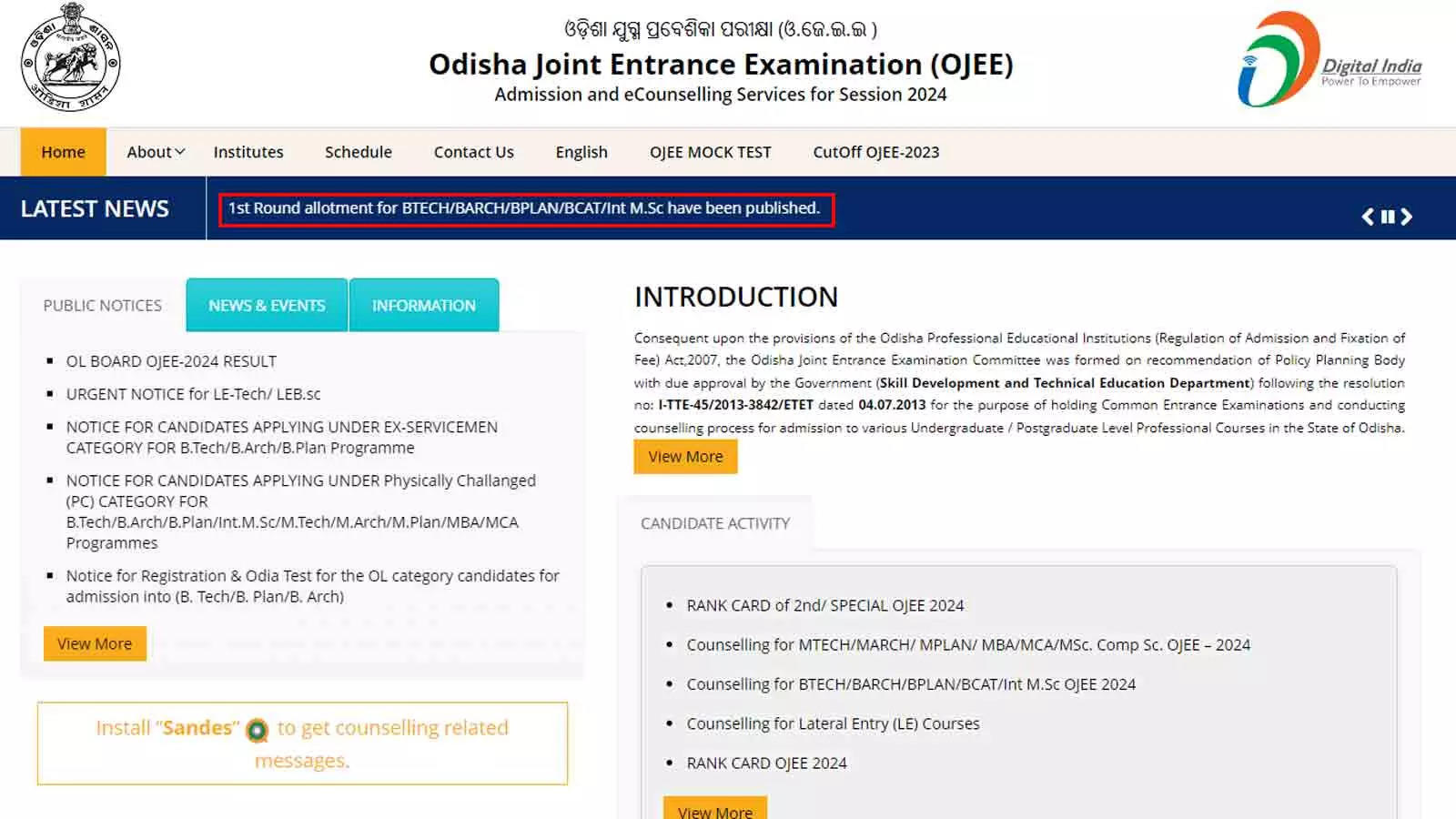The image size is (1456, 819).
Task: Expand the About dropdown menu
Action: [x=156, y=152]
